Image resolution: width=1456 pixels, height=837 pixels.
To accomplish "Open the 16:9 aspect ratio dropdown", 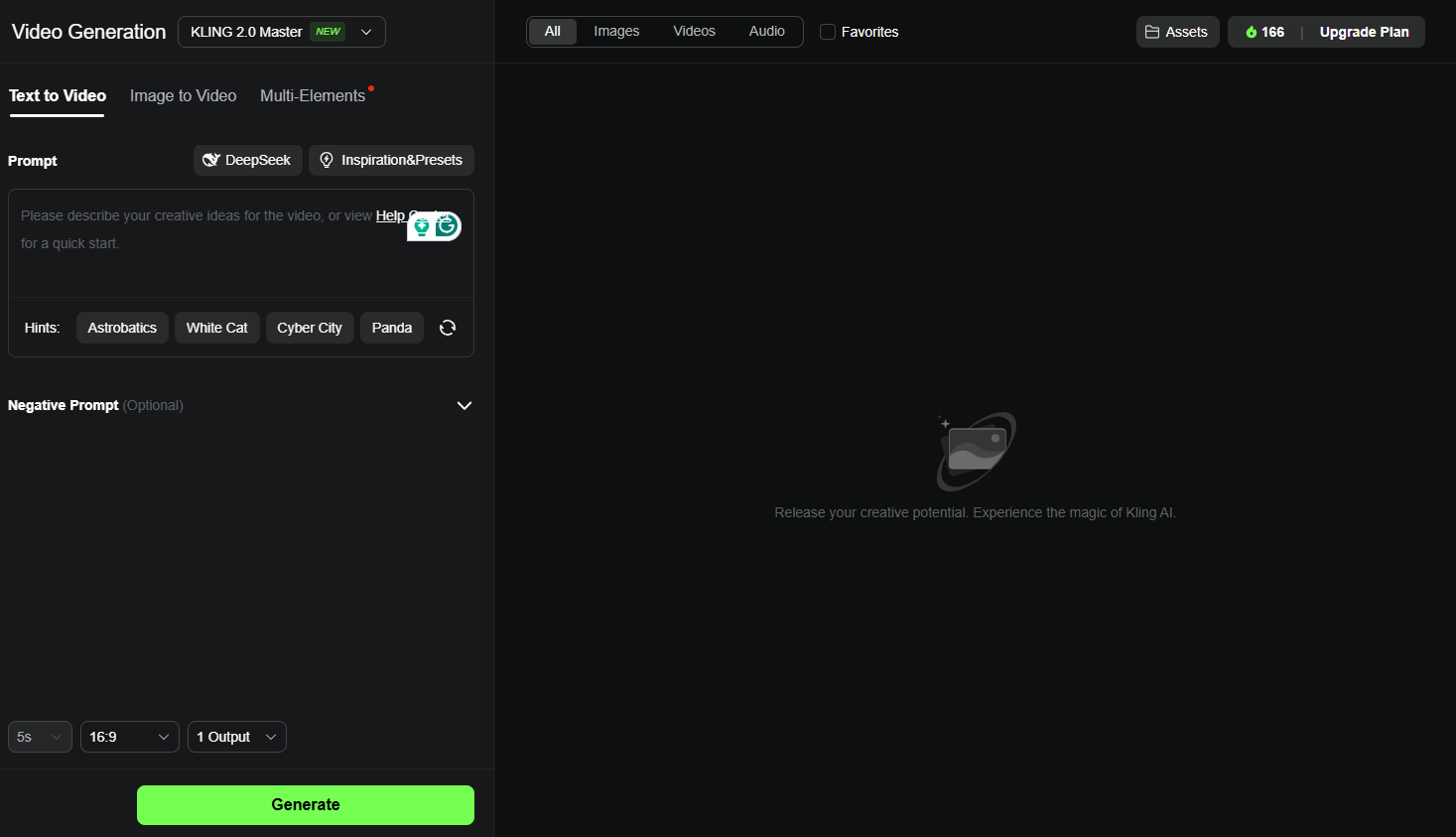I will point(129,737).
